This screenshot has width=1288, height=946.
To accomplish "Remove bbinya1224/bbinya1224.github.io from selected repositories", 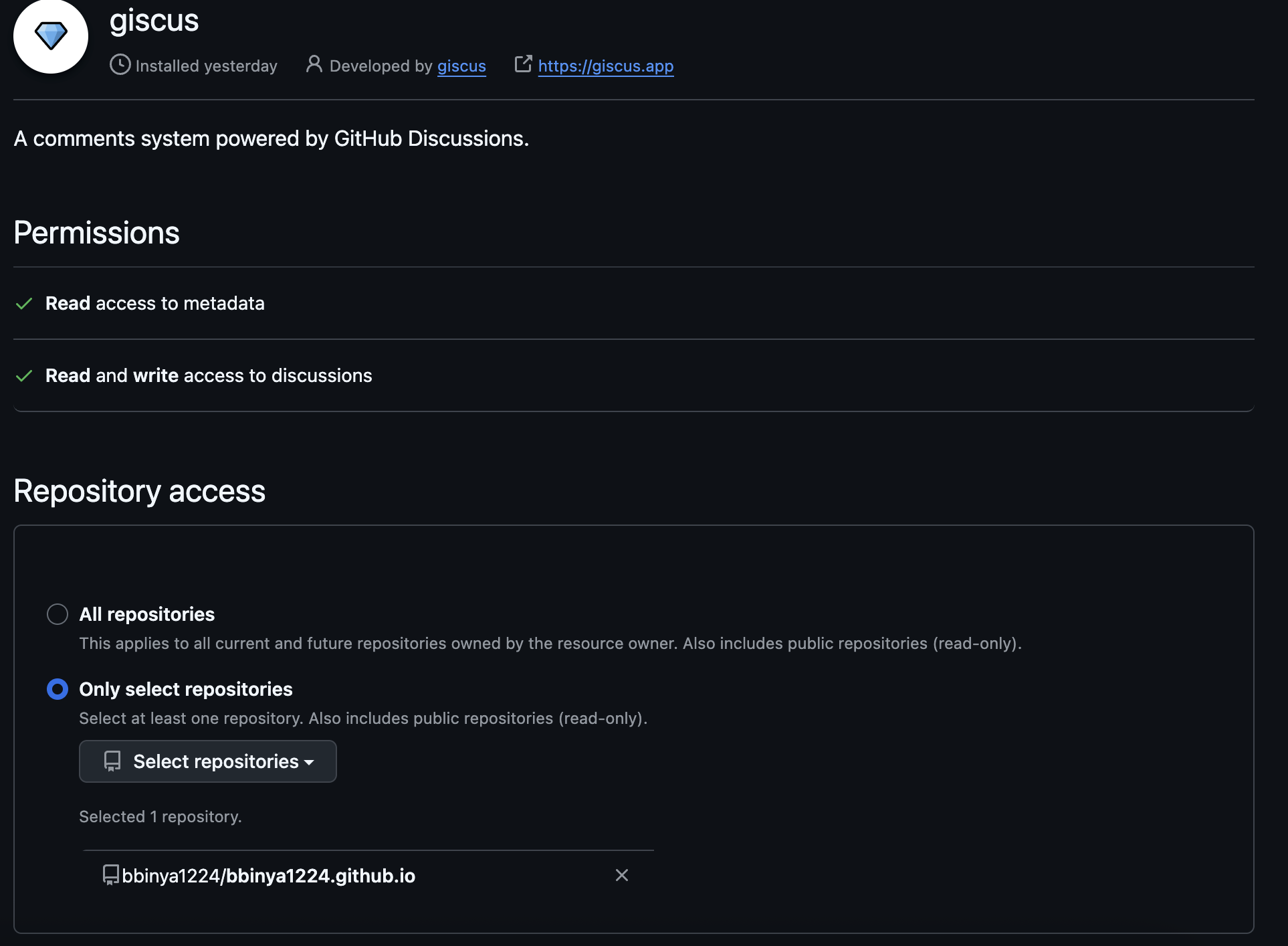I will (x=621, y=875).
